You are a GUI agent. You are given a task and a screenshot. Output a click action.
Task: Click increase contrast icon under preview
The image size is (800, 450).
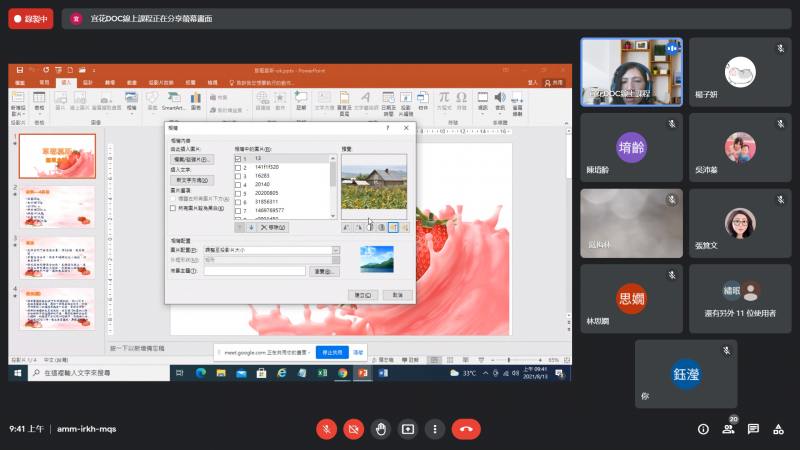tap(370, 228)
